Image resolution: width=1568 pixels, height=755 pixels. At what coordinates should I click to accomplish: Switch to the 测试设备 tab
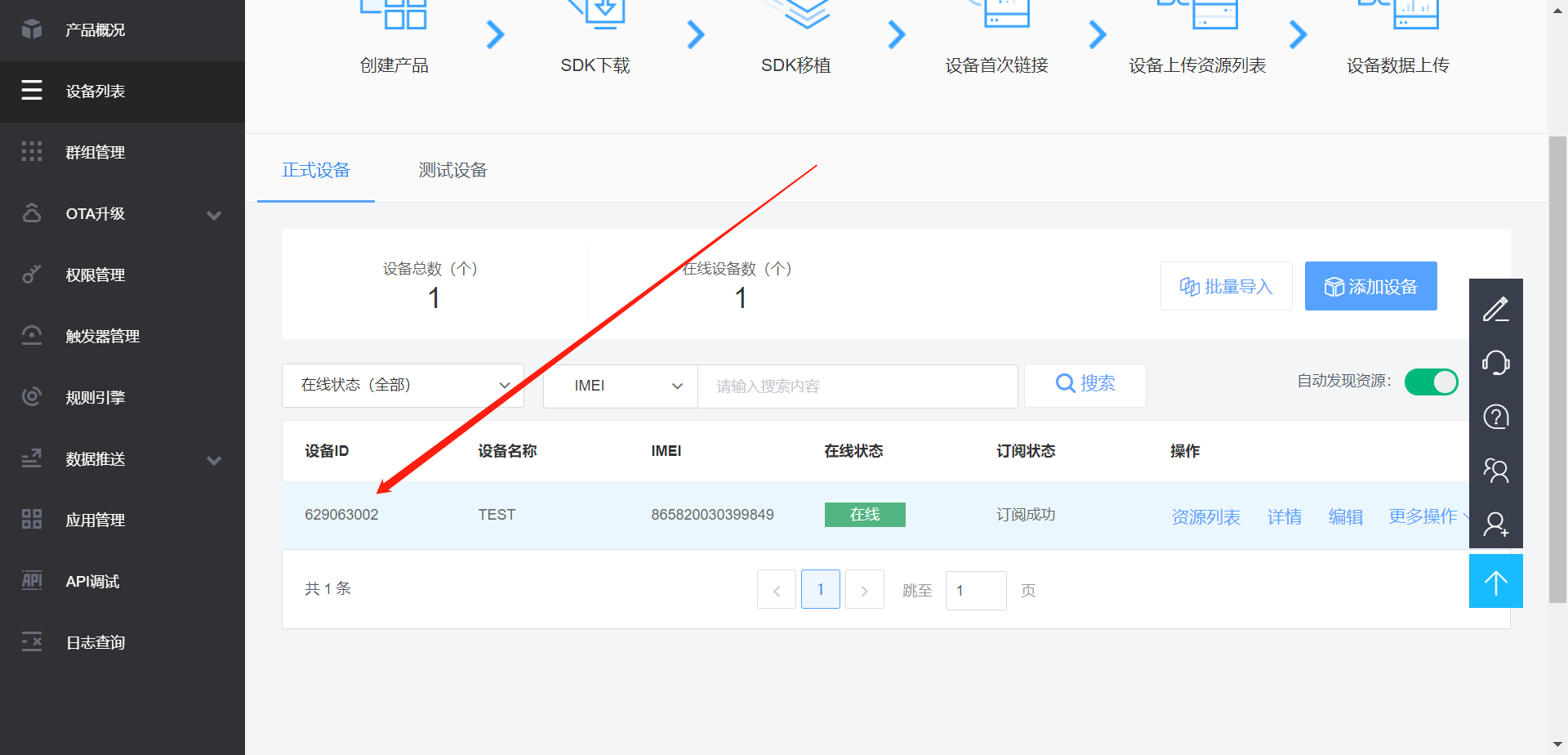pyautogui.click(x=452, y=170)
